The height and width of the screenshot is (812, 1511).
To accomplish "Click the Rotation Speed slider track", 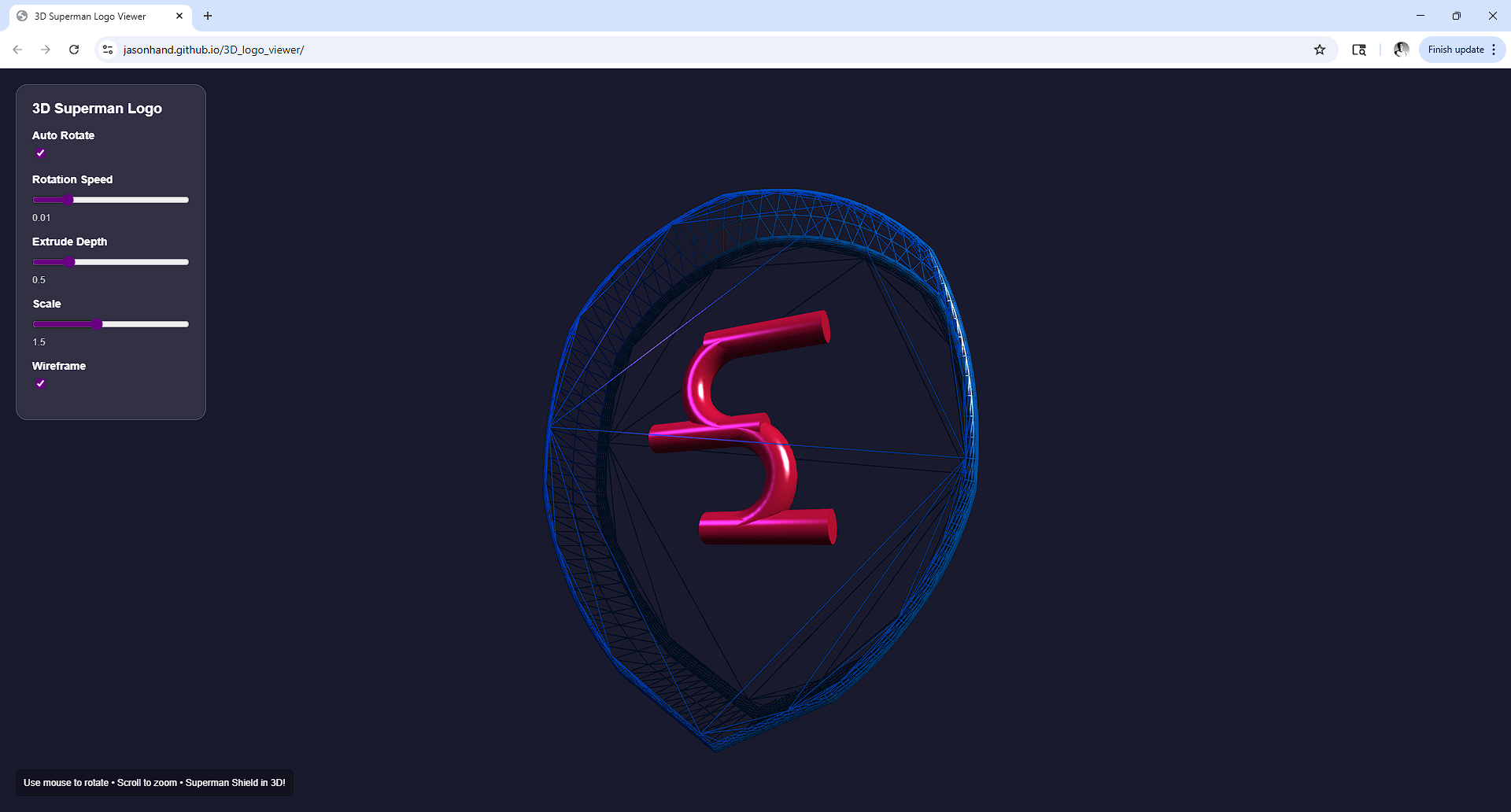I will (126, 200).
